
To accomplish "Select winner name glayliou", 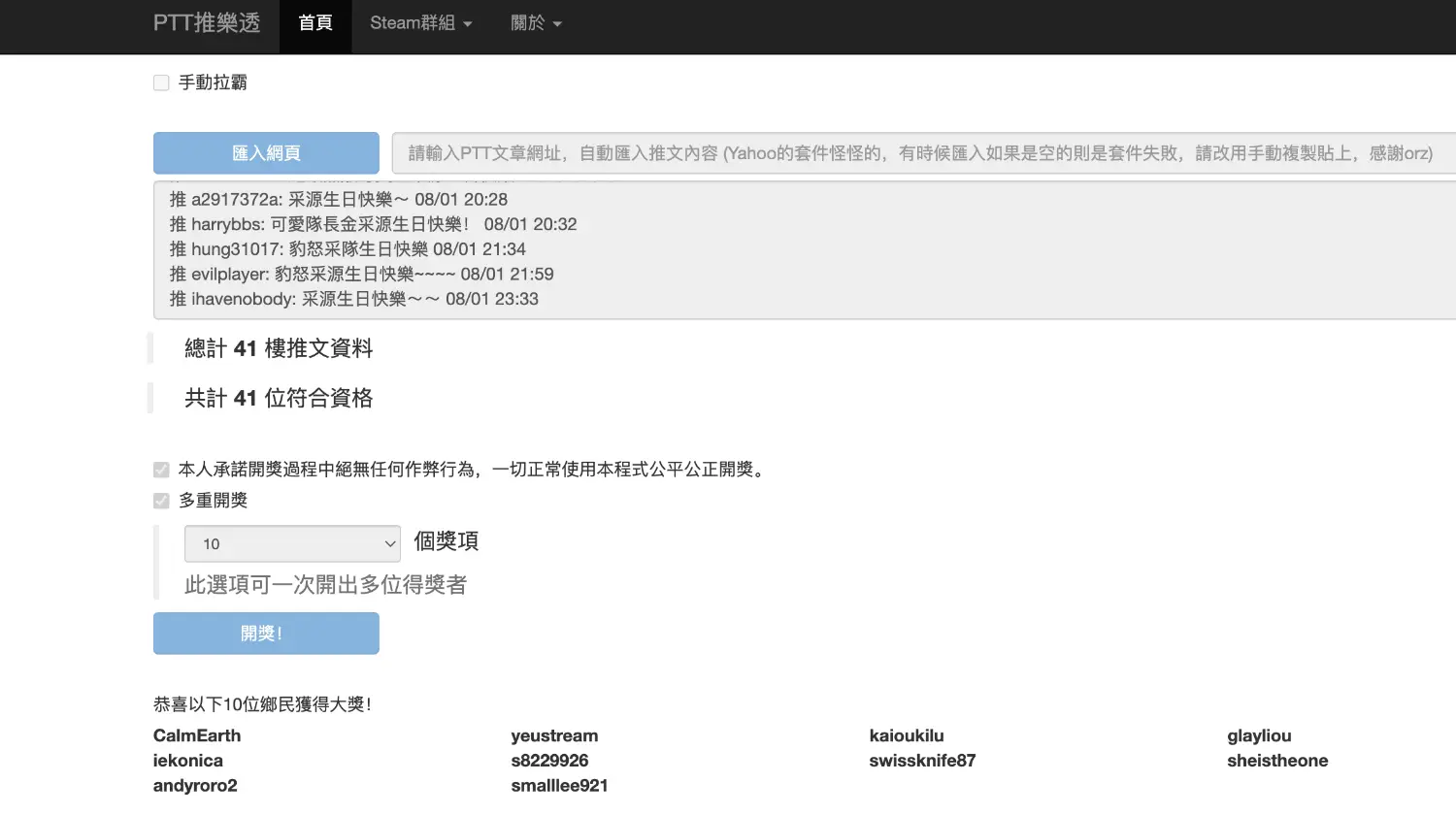I will pos(1259,736).
